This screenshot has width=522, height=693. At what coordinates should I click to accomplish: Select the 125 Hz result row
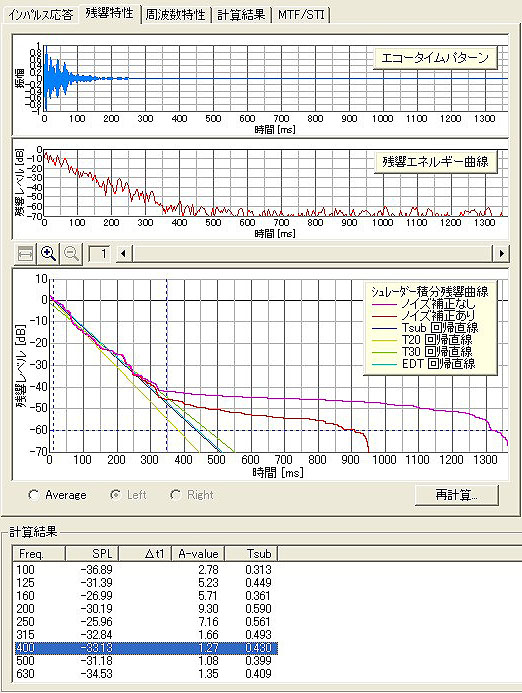pos(145,583)
